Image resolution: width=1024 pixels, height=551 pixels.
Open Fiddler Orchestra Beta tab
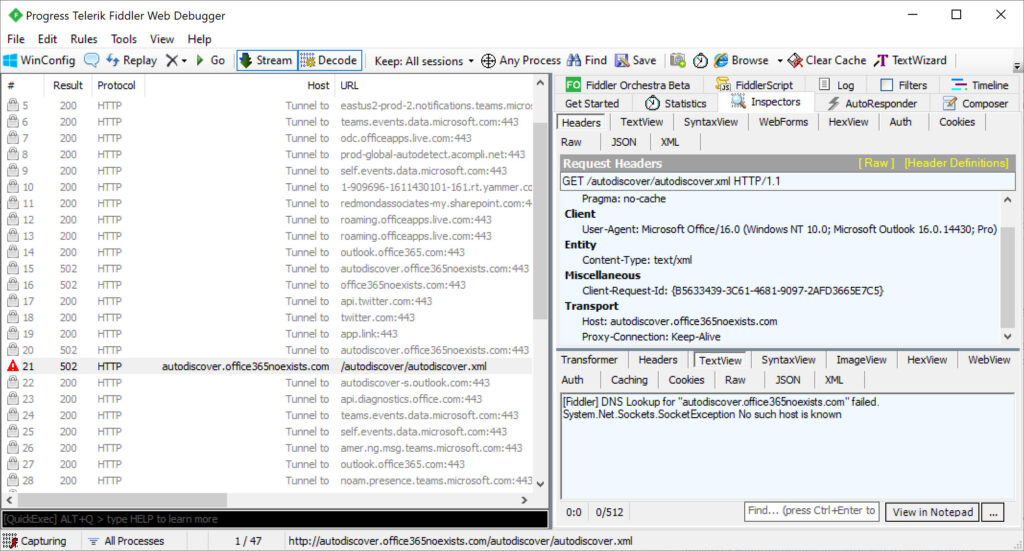tap(628, 85)
